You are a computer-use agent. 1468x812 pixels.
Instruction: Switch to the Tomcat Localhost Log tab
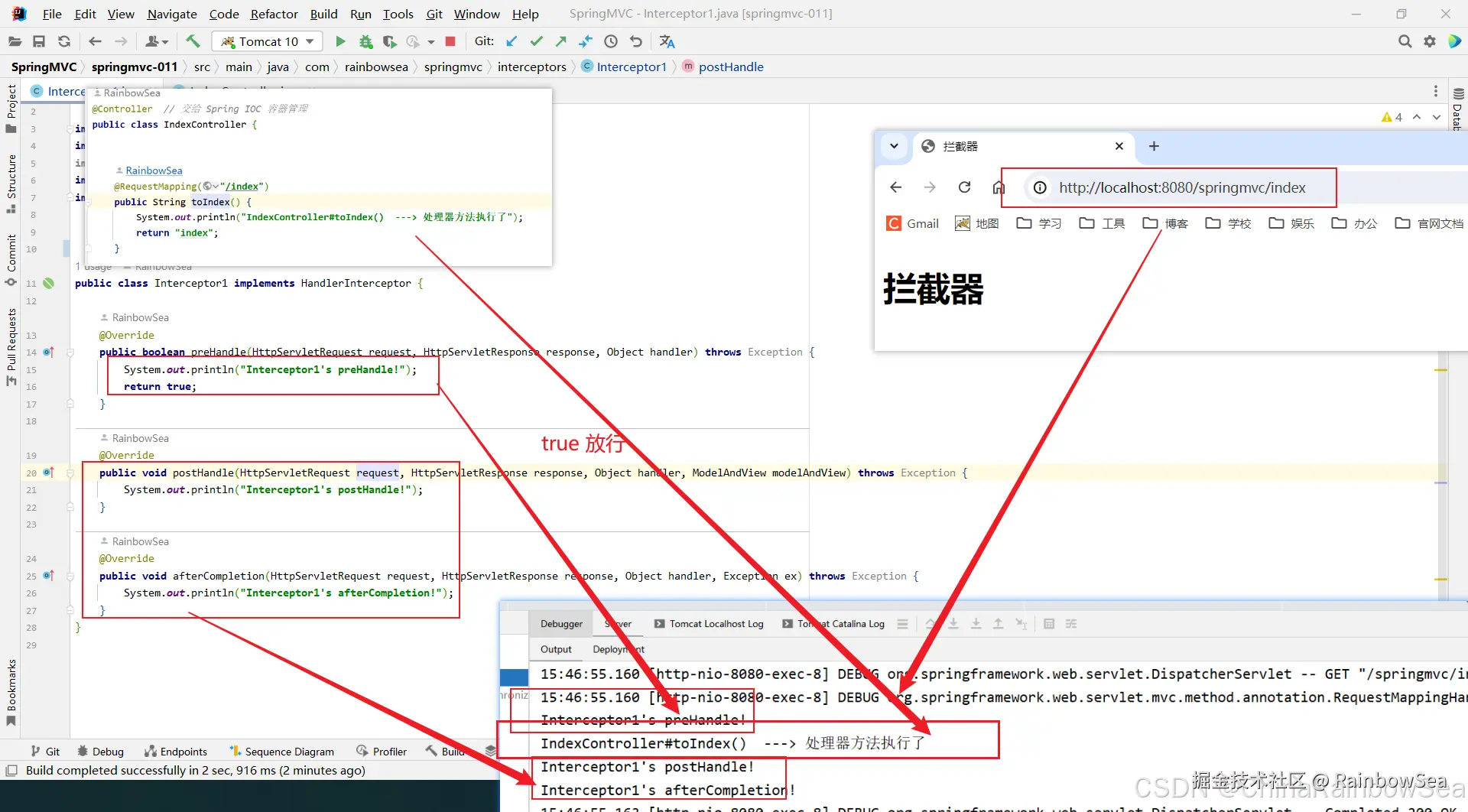tap(709, 624)
